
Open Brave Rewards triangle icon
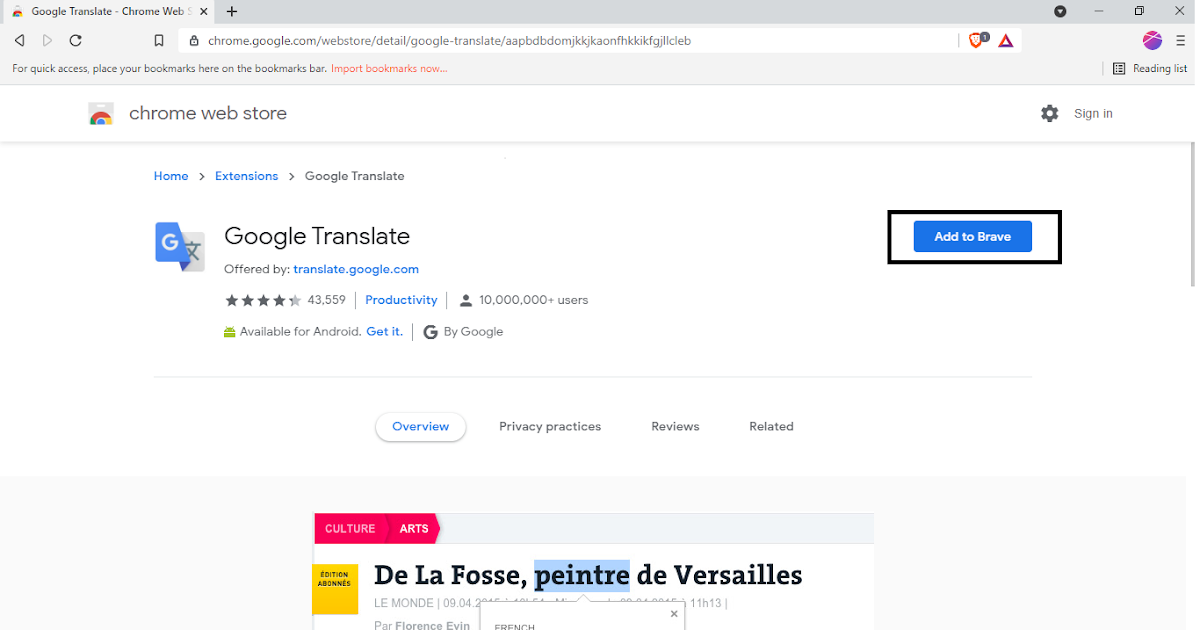click(1005, 40)
